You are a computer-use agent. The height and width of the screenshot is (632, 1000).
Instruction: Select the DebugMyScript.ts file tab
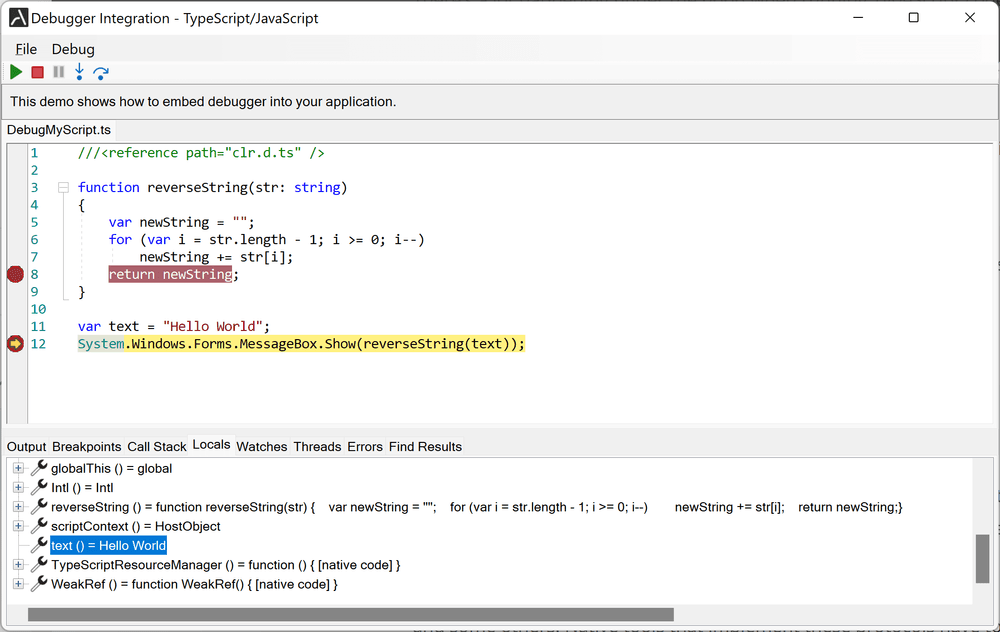[58, 129]
